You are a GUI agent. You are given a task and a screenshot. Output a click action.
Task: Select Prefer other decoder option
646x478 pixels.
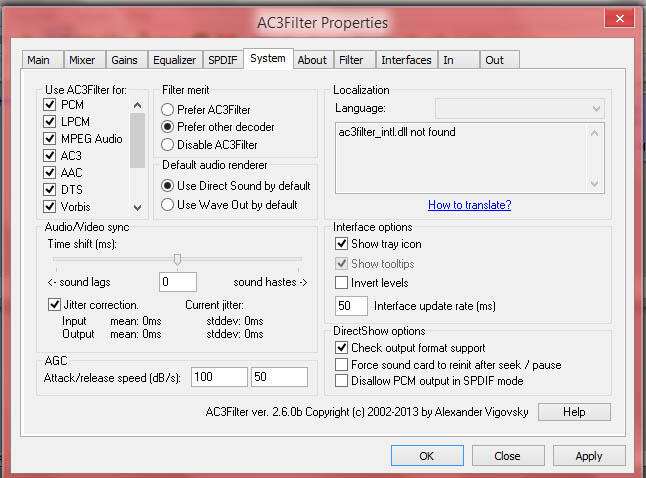tap(167, 127)
